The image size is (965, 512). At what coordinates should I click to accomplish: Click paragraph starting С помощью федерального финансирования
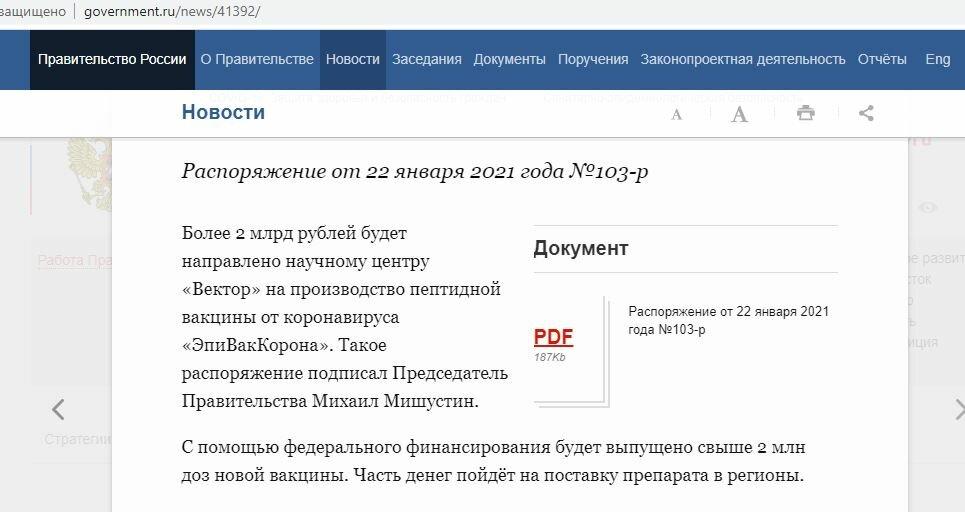(x=494, y=461)
